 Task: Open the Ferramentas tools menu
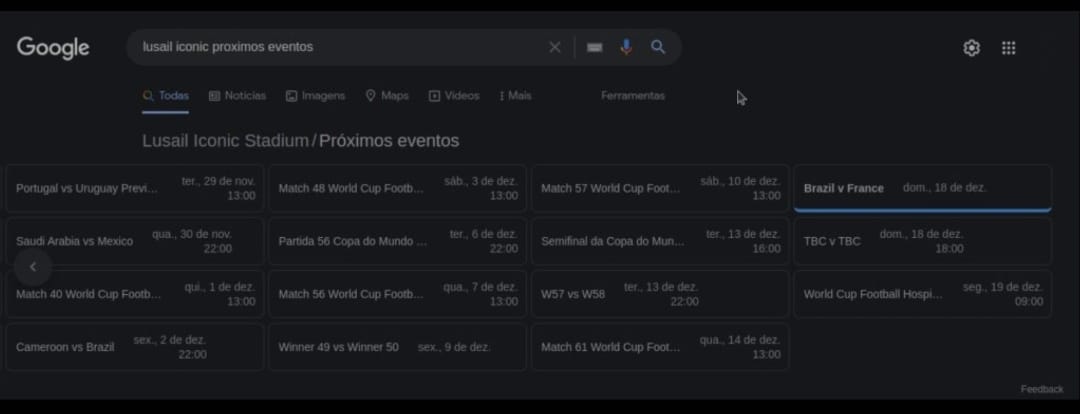[x=632, y=96]
